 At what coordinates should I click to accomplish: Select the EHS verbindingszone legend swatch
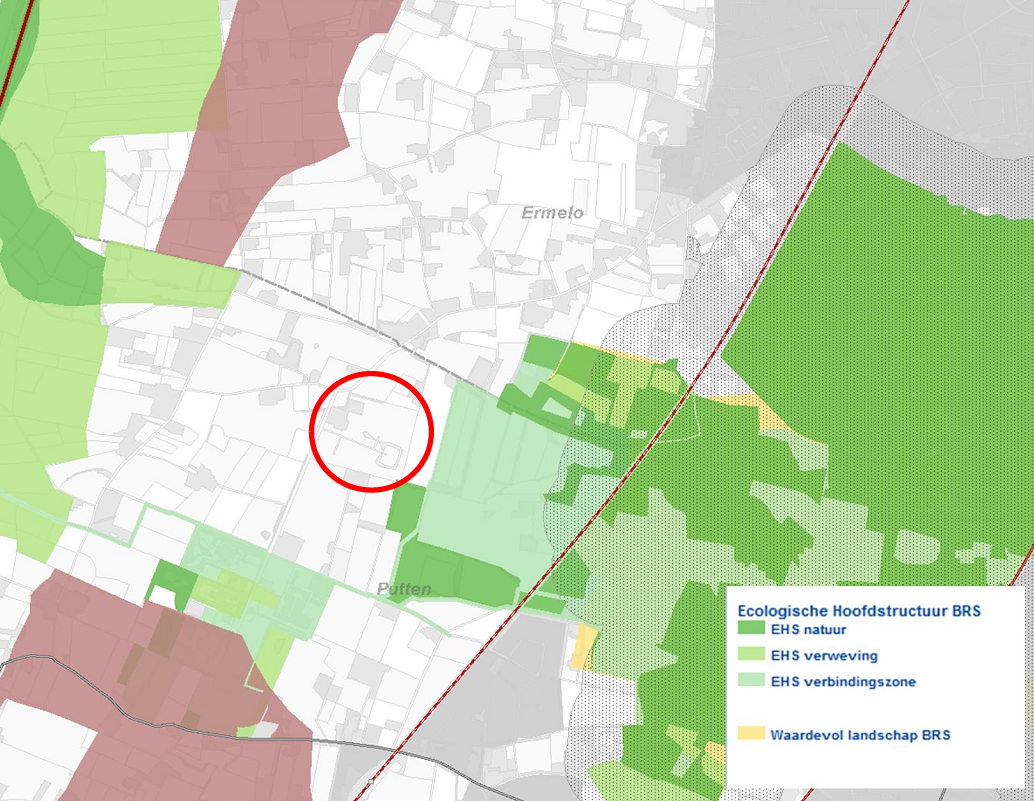[750, 682]
